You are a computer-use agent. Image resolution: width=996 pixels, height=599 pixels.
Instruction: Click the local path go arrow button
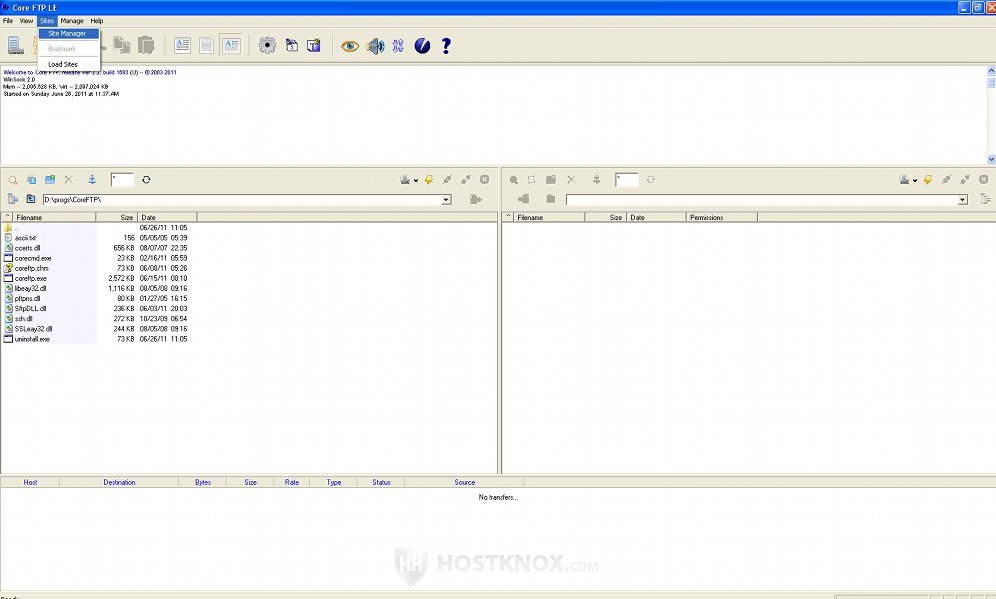(475, 199)
